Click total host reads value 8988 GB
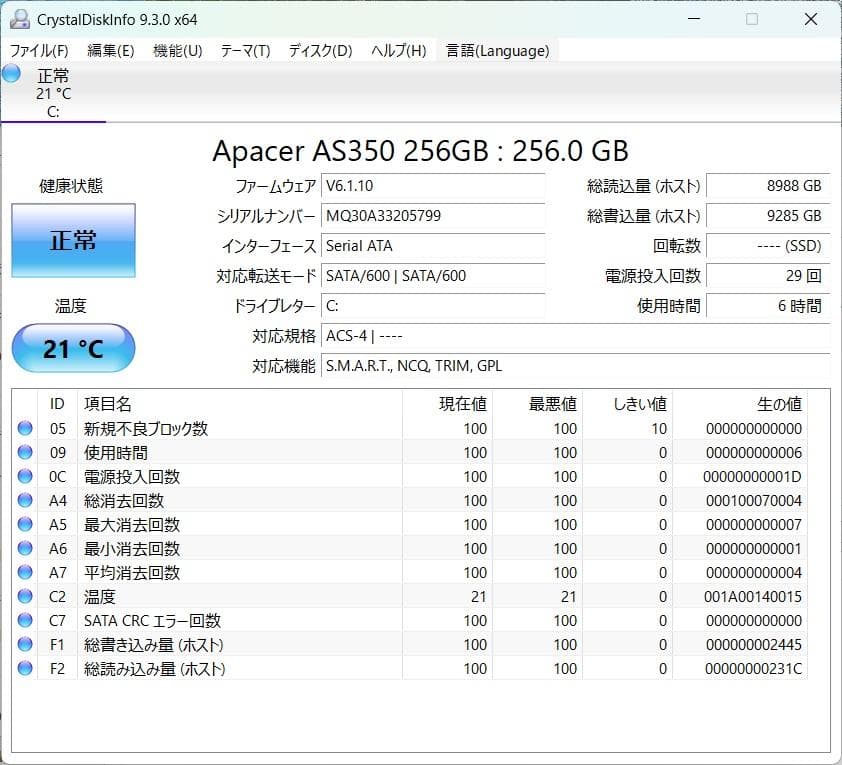This screenshot has height=765, width=842. coord(768,186)
